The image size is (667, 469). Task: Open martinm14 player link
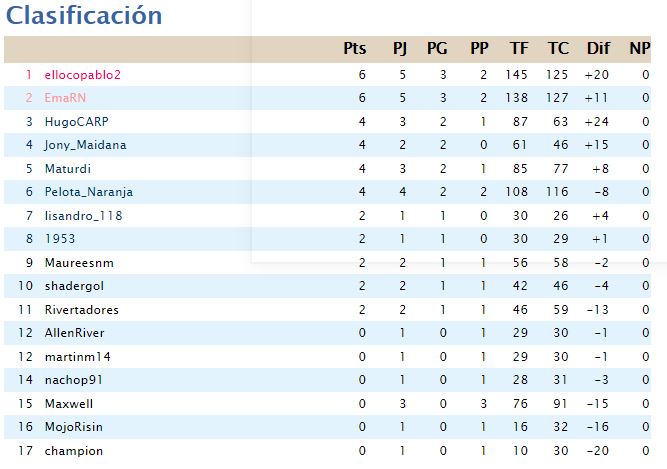78,356
